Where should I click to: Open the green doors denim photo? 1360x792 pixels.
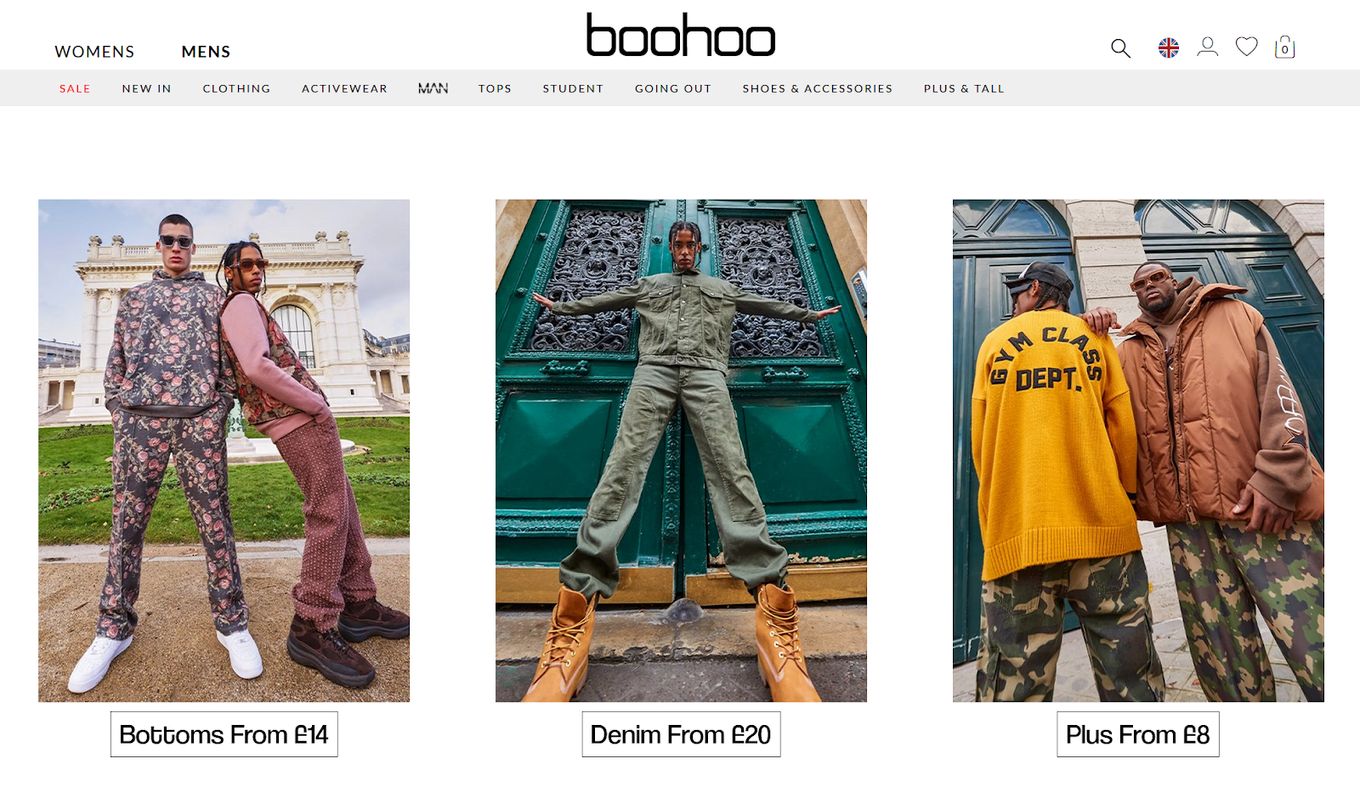pos(681,451)
